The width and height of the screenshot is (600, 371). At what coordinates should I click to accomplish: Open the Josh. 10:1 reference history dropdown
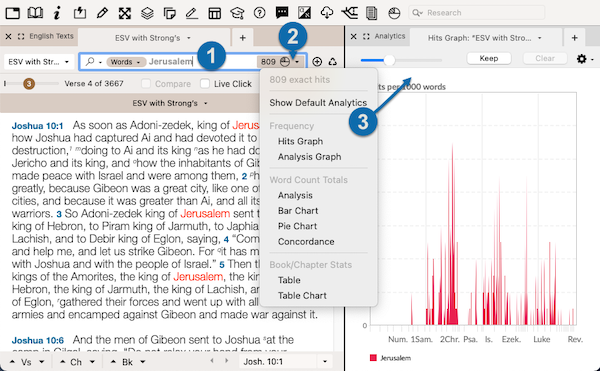click(325, 361)
